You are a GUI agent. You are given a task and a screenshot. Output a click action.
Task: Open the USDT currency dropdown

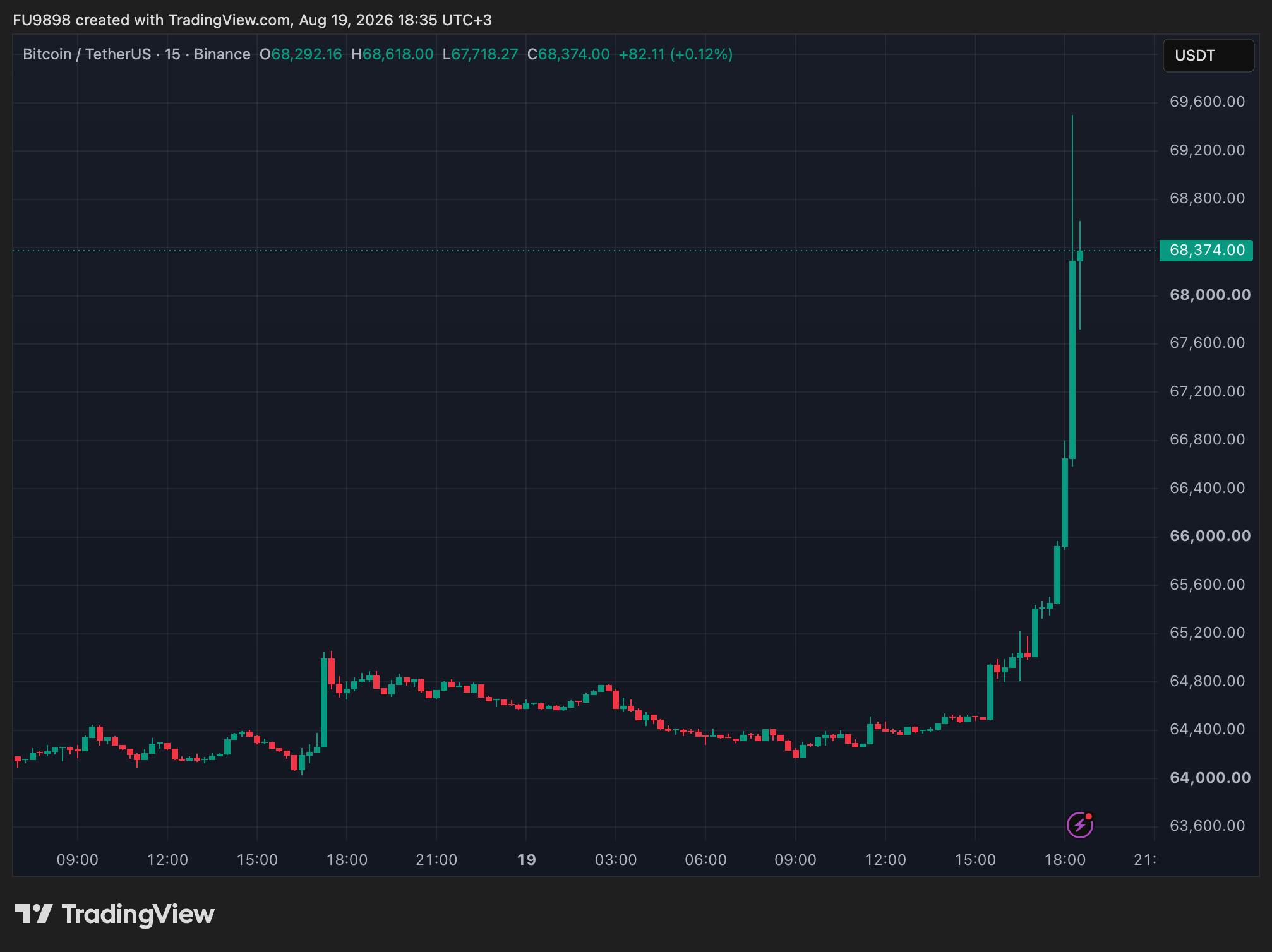[x=1208, y=56]
